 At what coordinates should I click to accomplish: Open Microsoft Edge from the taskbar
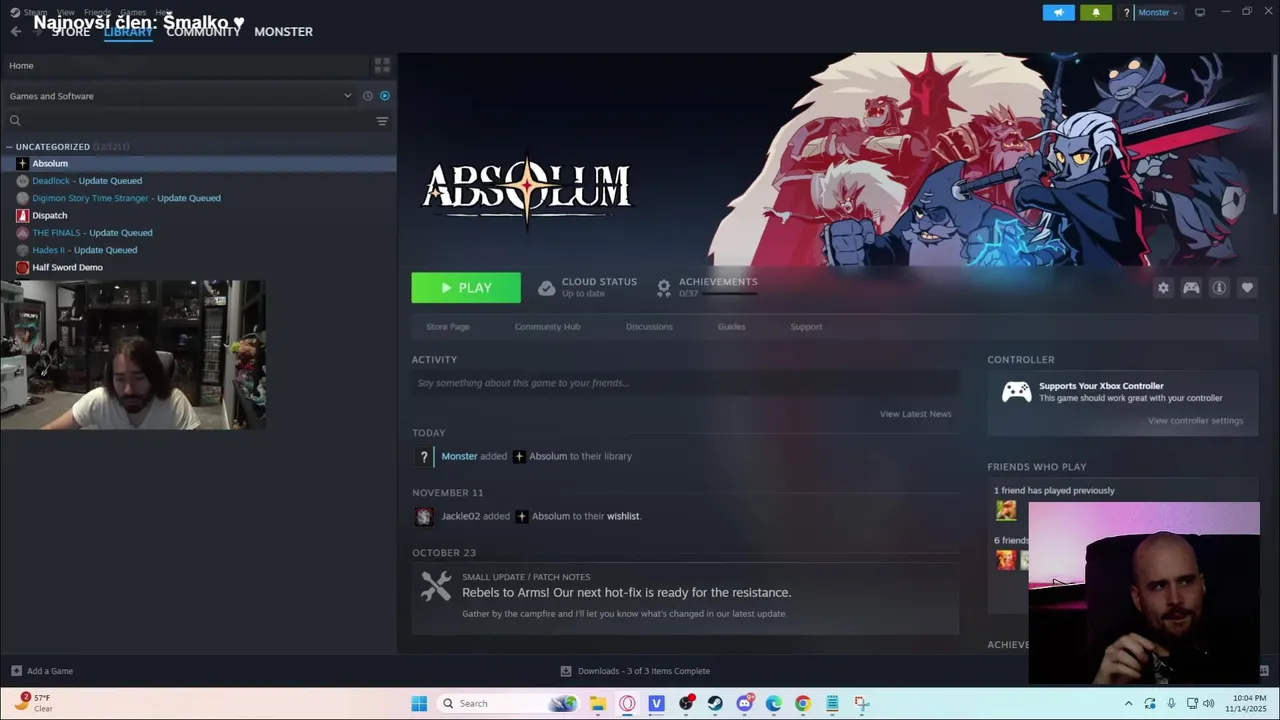pyautogui.click(x=773, y=703)
